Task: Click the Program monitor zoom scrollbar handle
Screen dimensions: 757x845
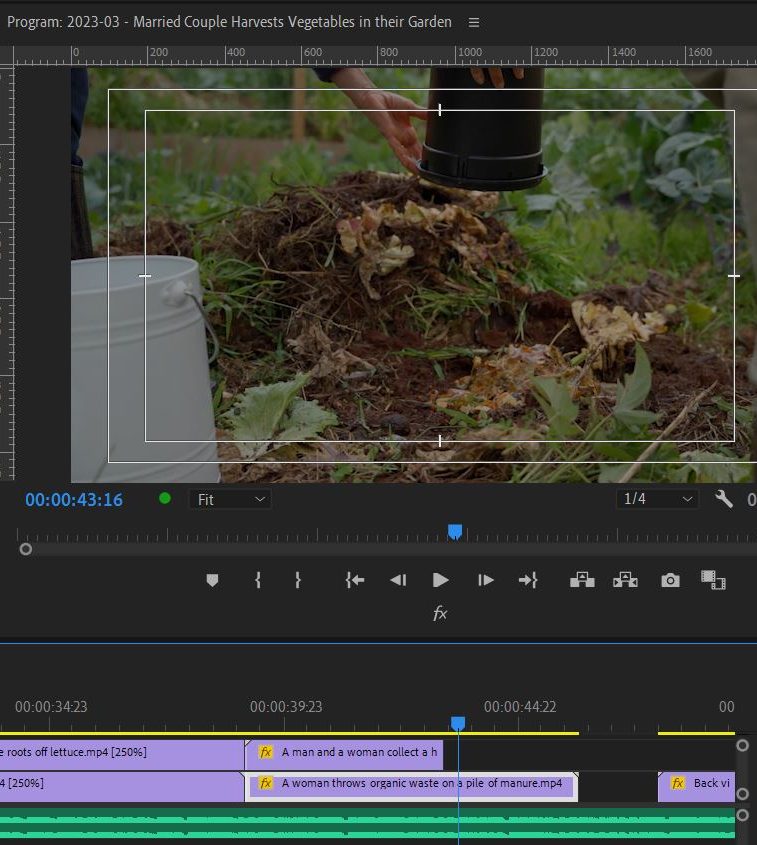Action: pyautogui.click(x=25, y=549)
